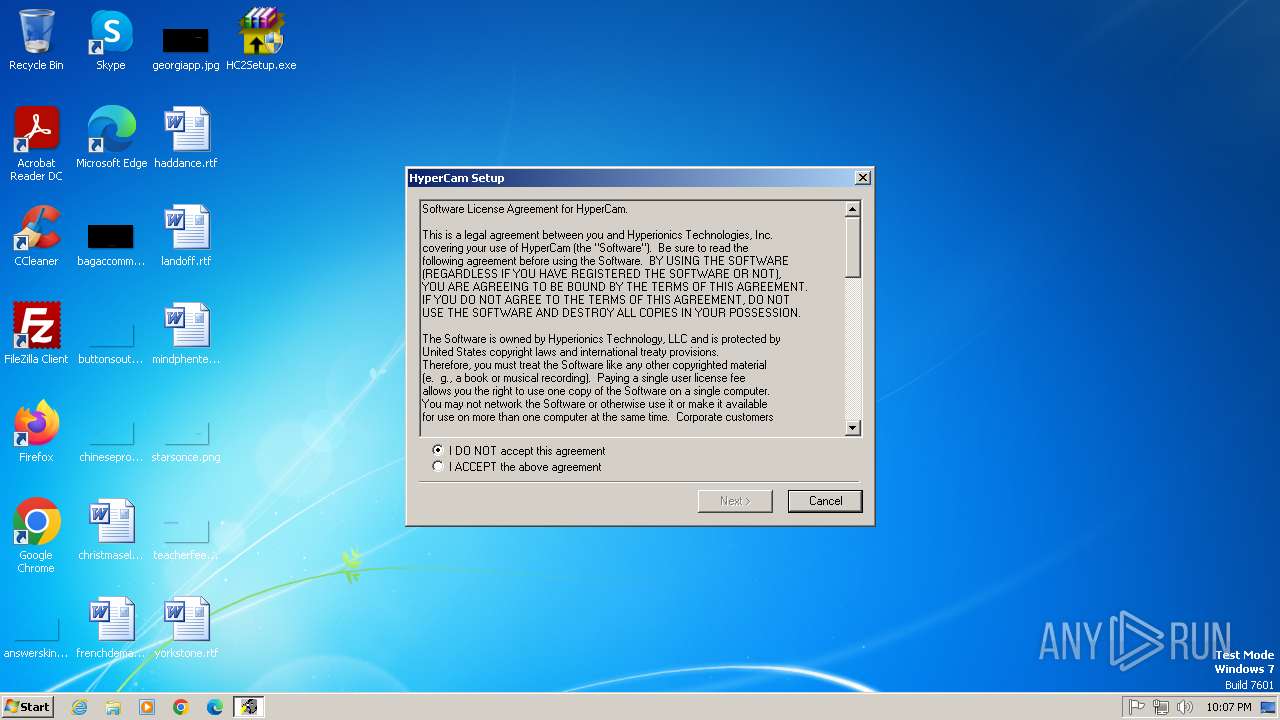Viewport: 1280px width, 720px height.
Task: Launch Skype from the desktop
Action: coord(111,40)
